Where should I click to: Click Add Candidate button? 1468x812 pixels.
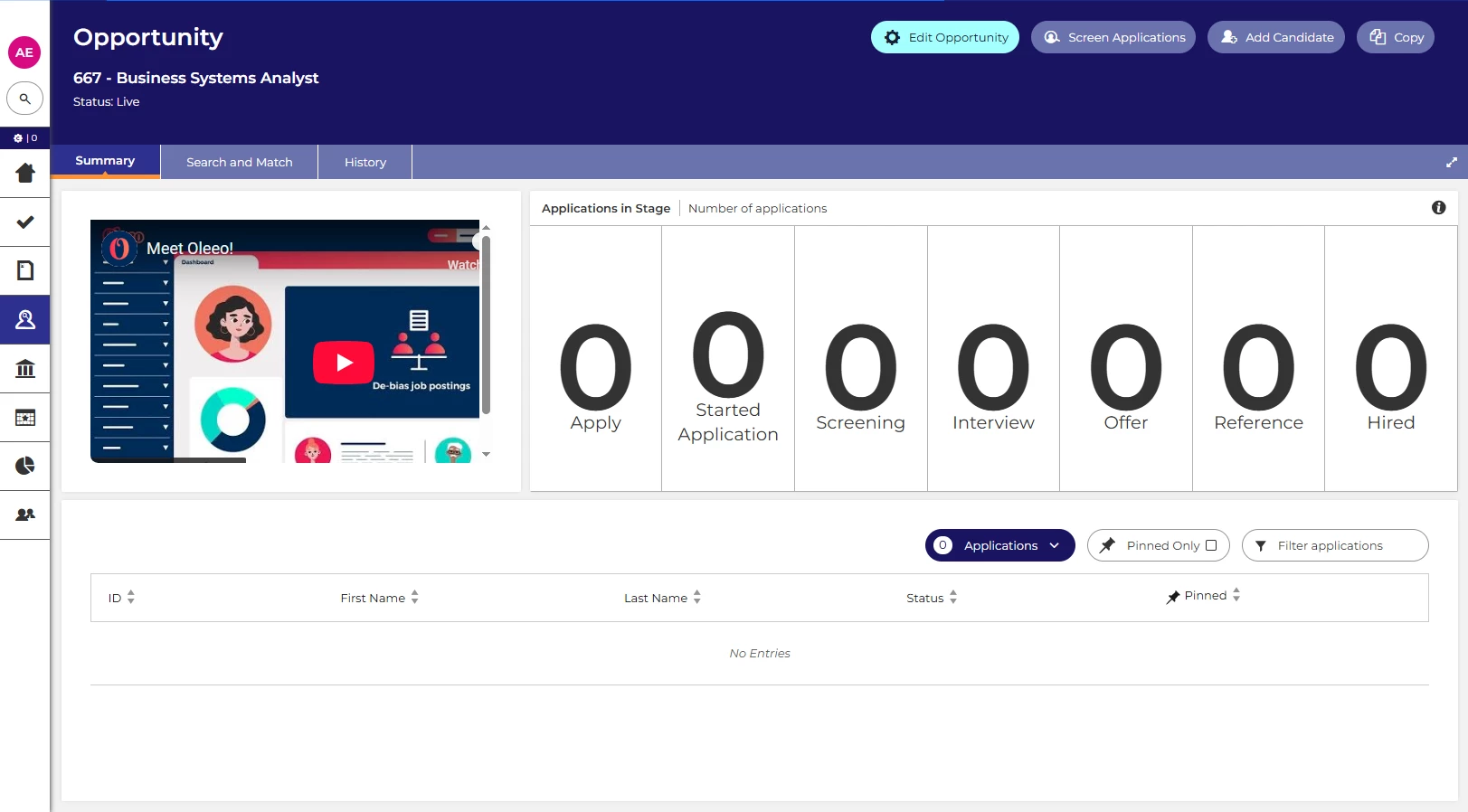(x=1276, y=37)
